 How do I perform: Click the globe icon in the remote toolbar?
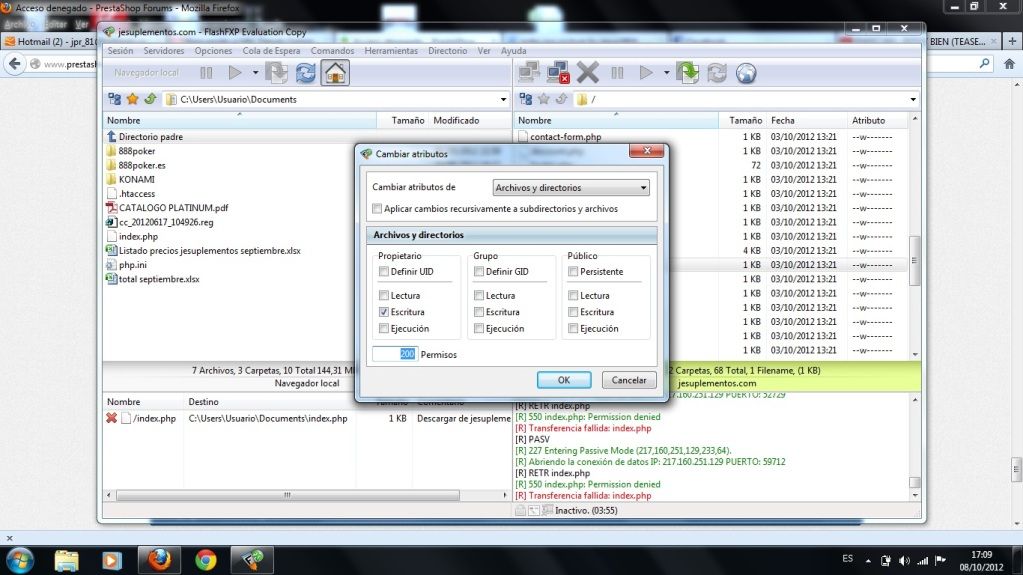pyautogui.click(x=746, y=73)
